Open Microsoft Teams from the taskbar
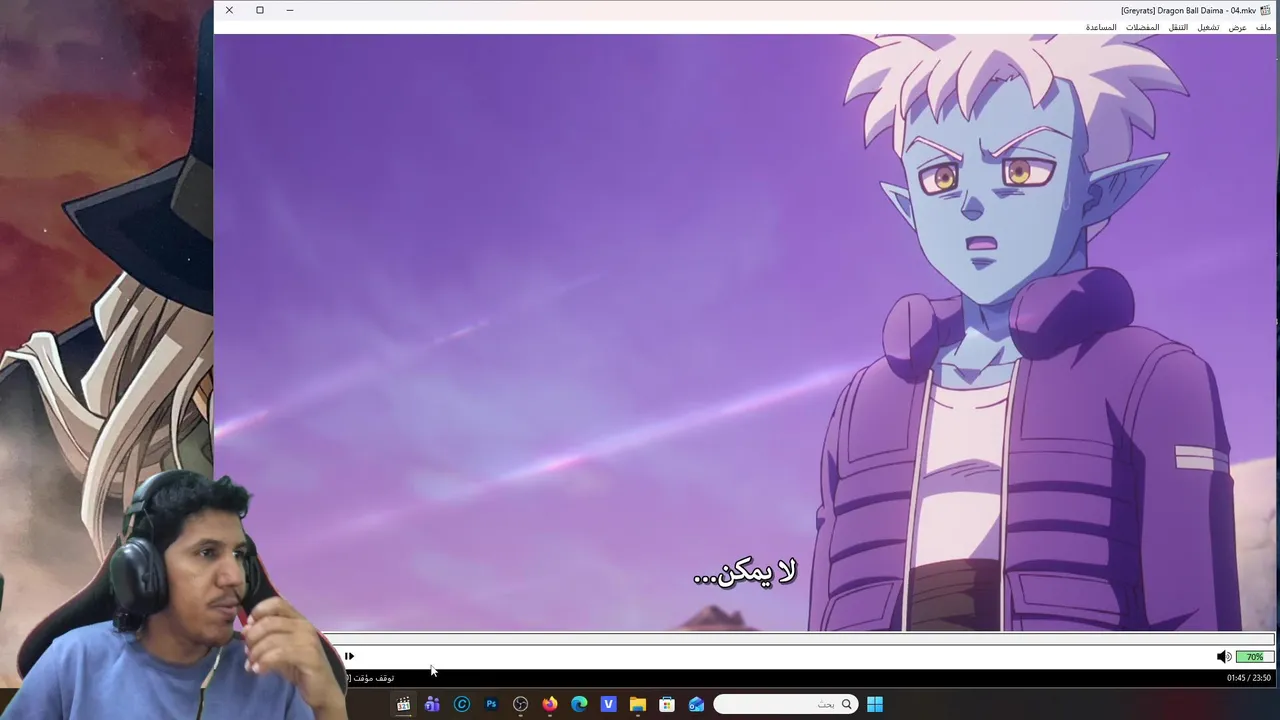The height and width of the screenshot is (720, 1280). pyautogui.click(x=432, y=704)
